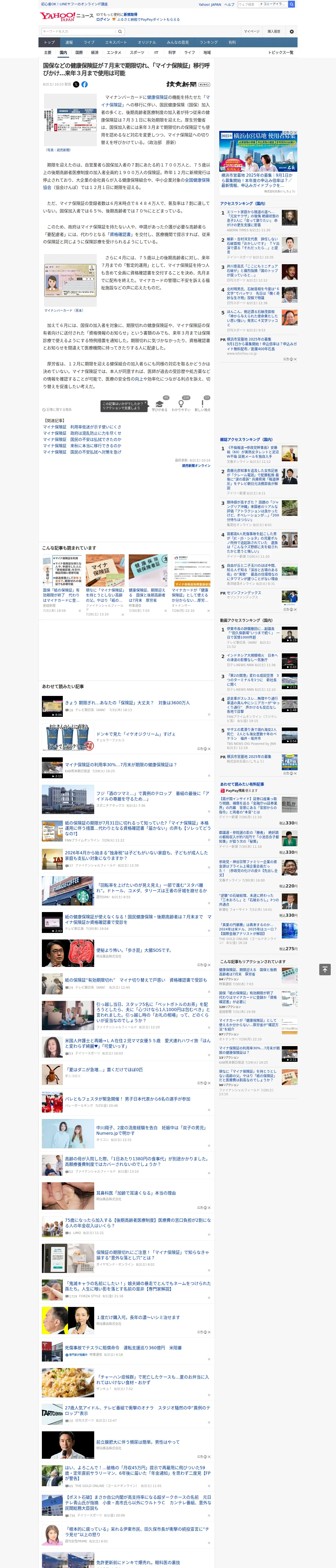Open the 動画アクセスランキング(国内) heading

[x=246, y=620]
